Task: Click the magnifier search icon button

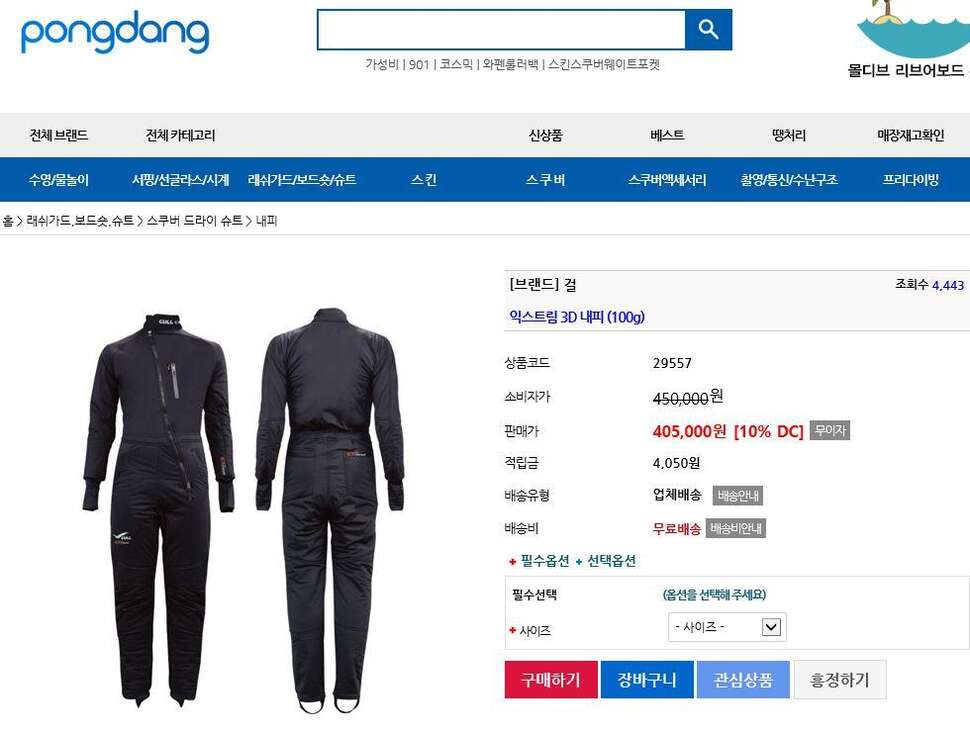Action: 708,29
